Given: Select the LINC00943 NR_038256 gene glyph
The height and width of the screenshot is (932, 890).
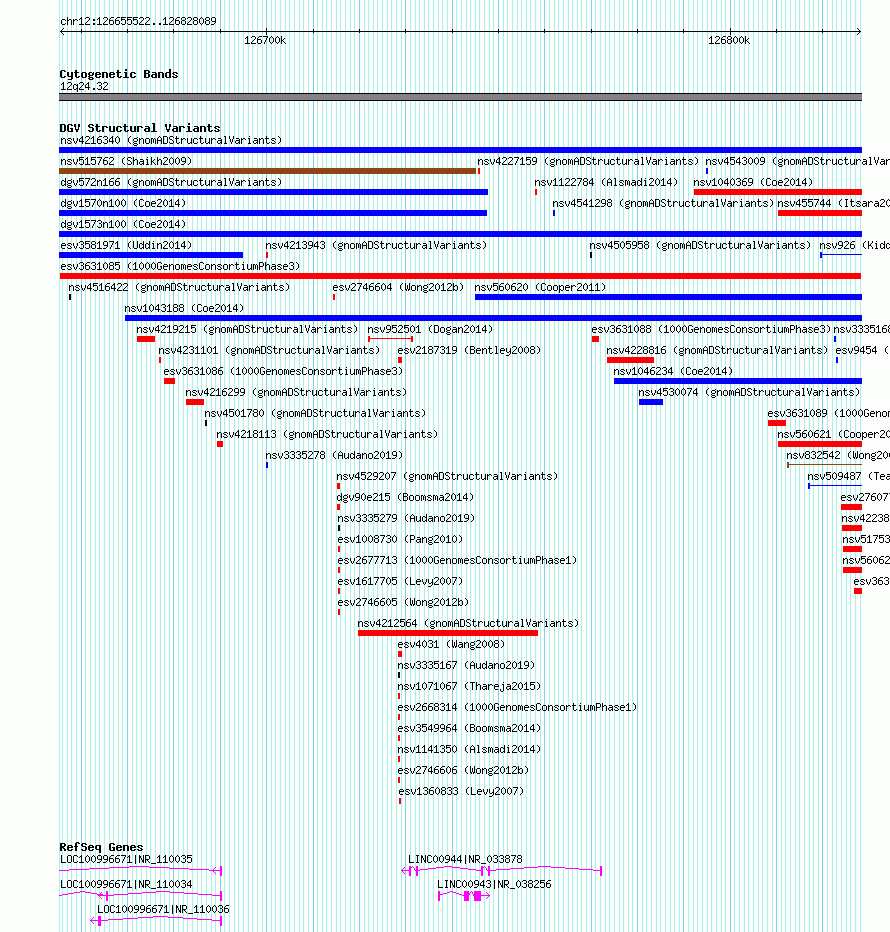Looking at the screenshot, I should [464, 896].
